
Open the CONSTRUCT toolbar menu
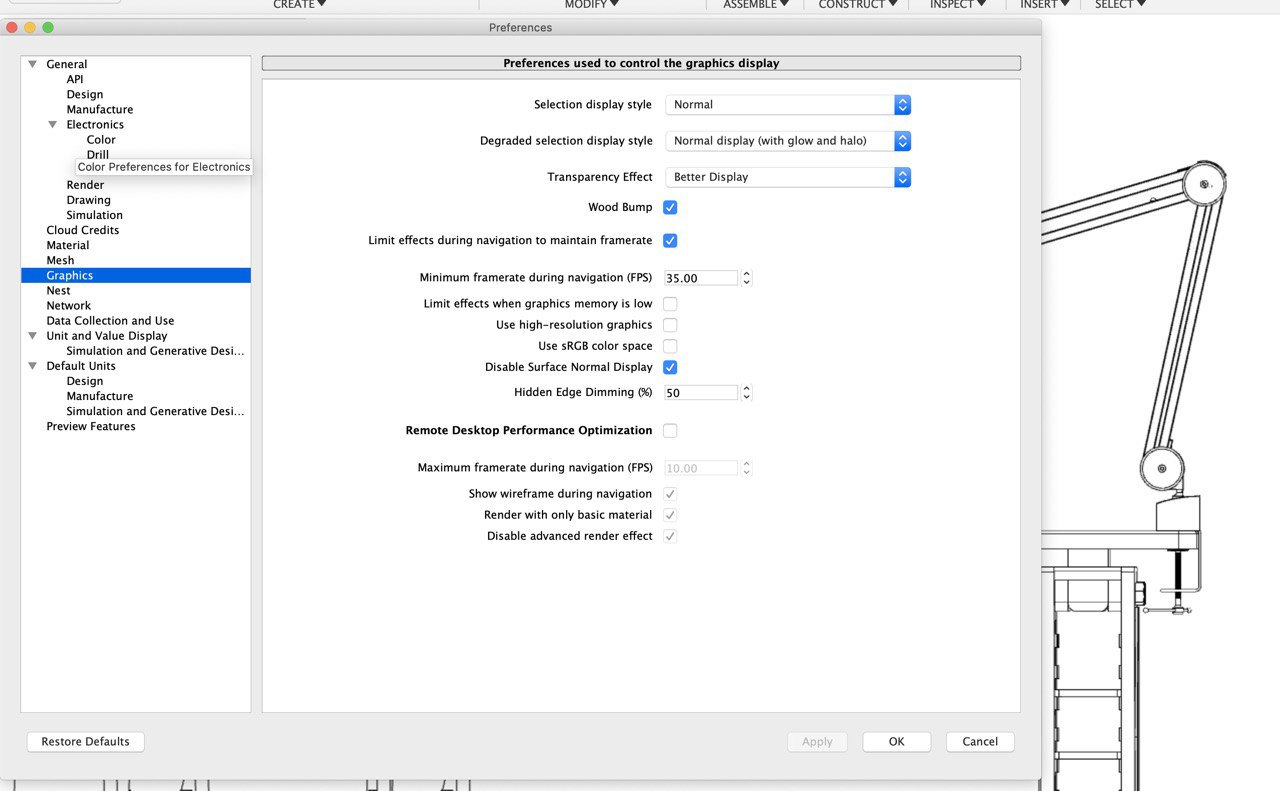[858, 4]
